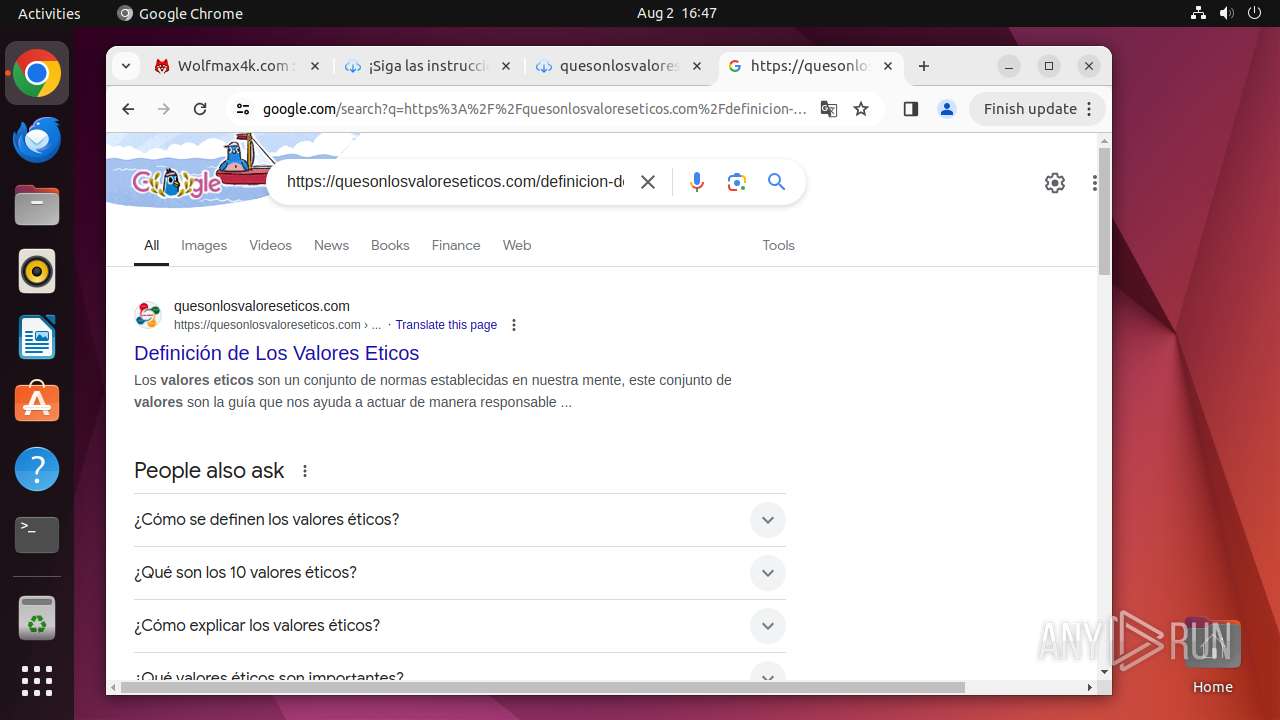Focus Chrome address bar URL
The height and width of the screenshot is (720, 1280).
(x=534, y=109)
